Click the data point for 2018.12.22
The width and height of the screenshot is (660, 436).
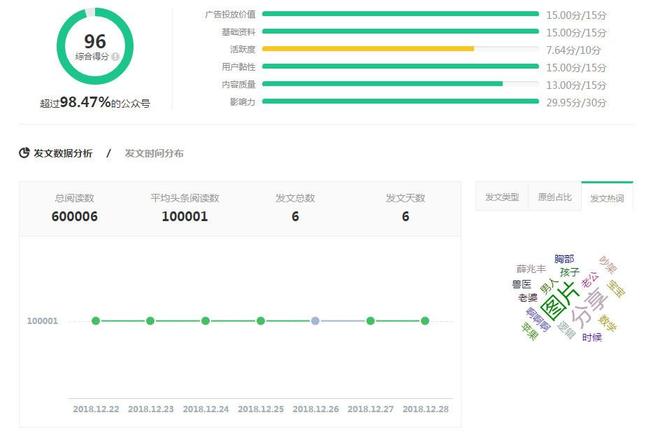tap(96, 321)
